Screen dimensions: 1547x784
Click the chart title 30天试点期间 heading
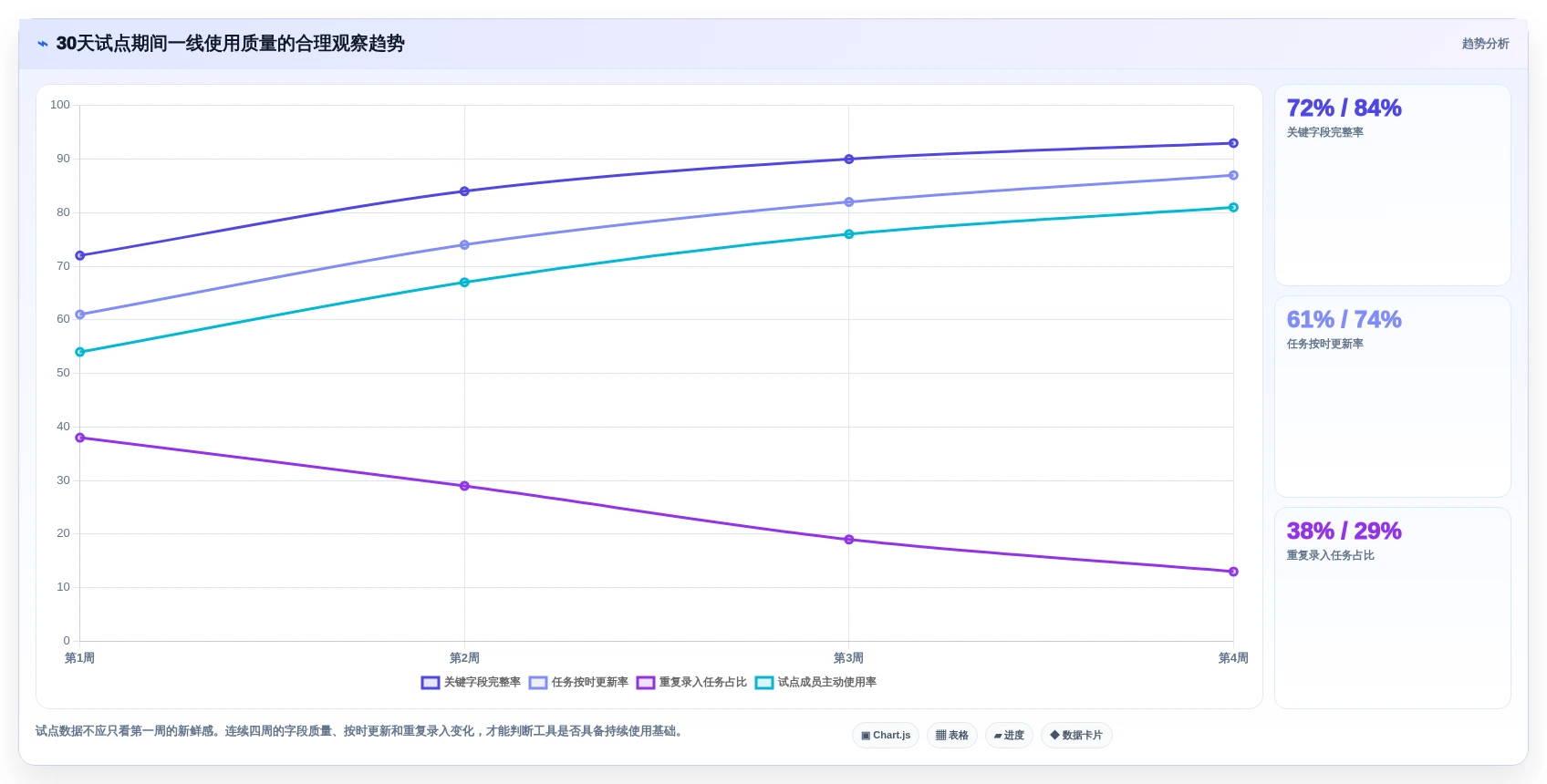(230, 44)
